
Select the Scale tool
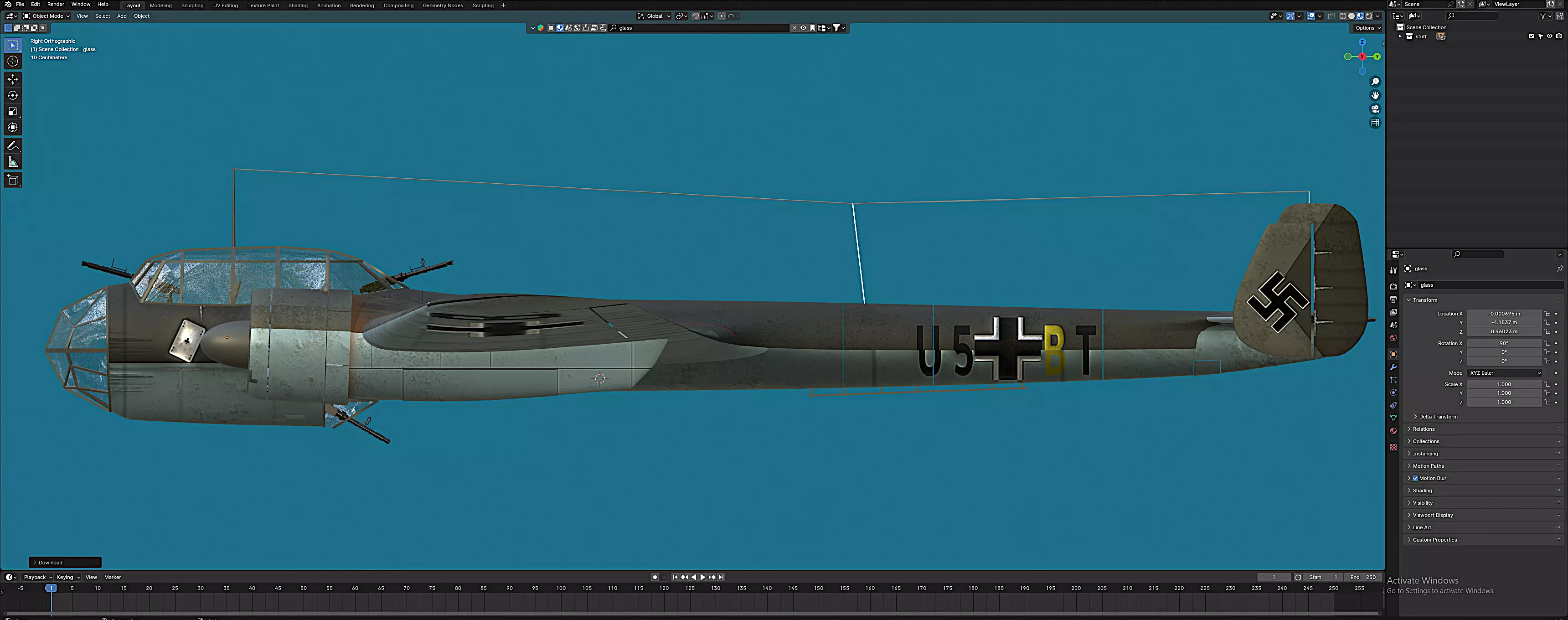coord(13,111)
